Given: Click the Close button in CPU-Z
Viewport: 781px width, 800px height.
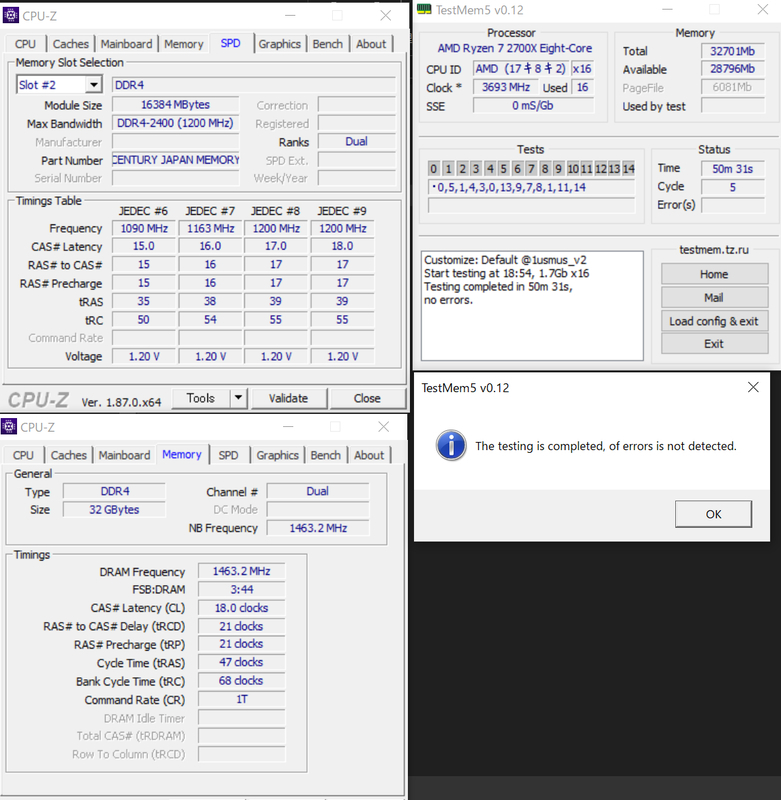Looking at the screenshot, I should point(367,398).
